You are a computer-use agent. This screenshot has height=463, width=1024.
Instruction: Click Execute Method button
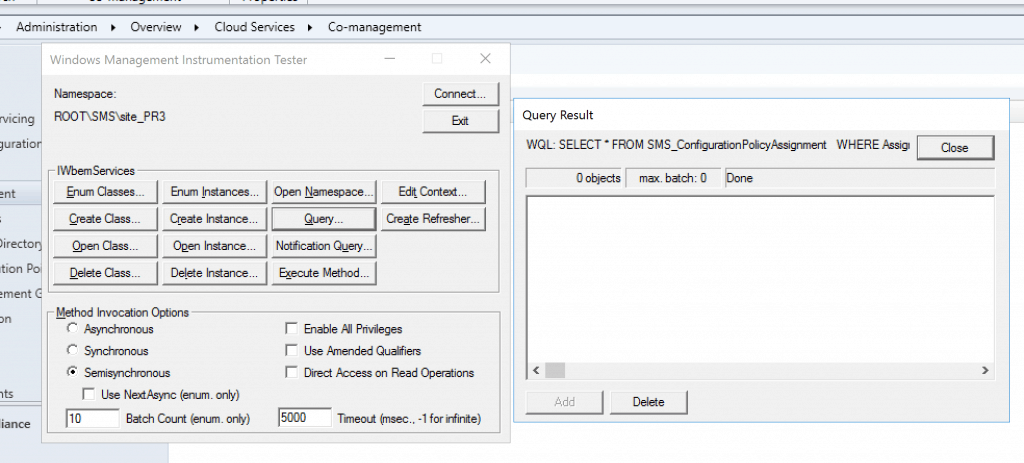[x=324, y=273]
